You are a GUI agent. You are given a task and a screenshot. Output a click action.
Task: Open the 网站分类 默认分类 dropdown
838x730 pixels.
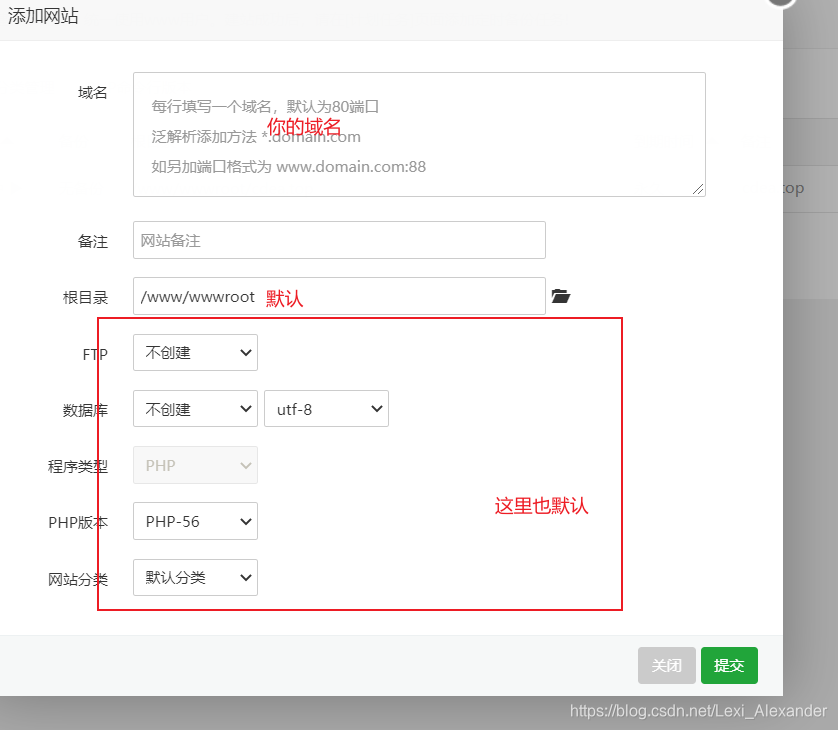pos(195,578)
